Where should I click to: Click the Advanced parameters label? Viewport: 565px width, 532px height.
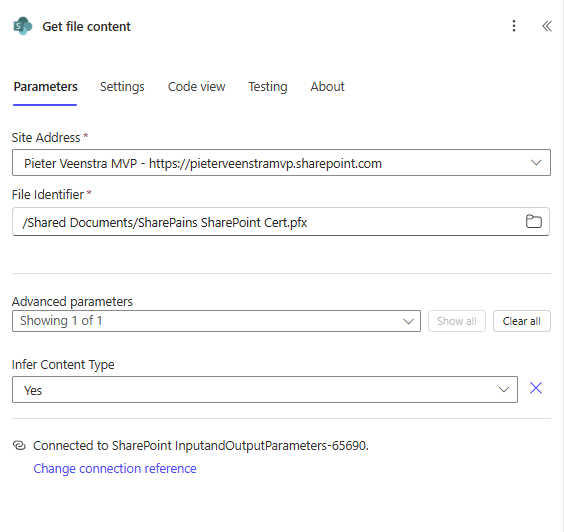[72, 301]
